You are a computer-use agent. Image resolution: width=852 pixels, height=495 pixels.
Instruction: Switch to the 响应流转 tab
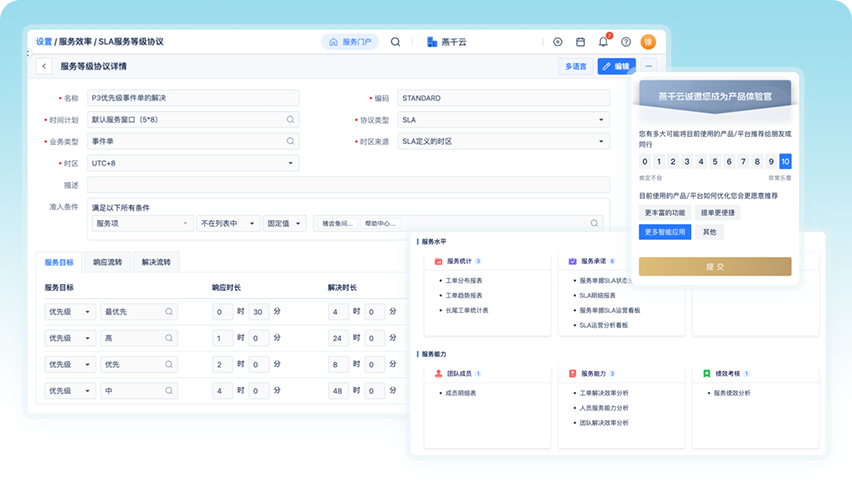click(107, 262)
